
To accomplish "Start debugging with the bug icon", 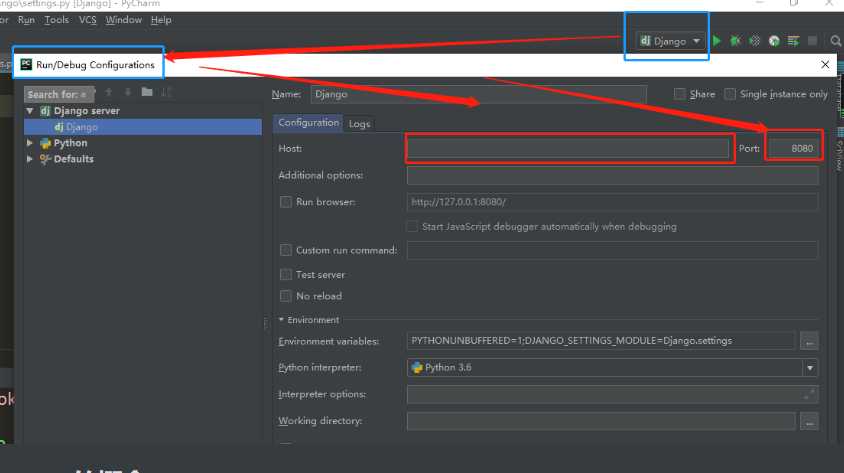I will tap(735, 41).
